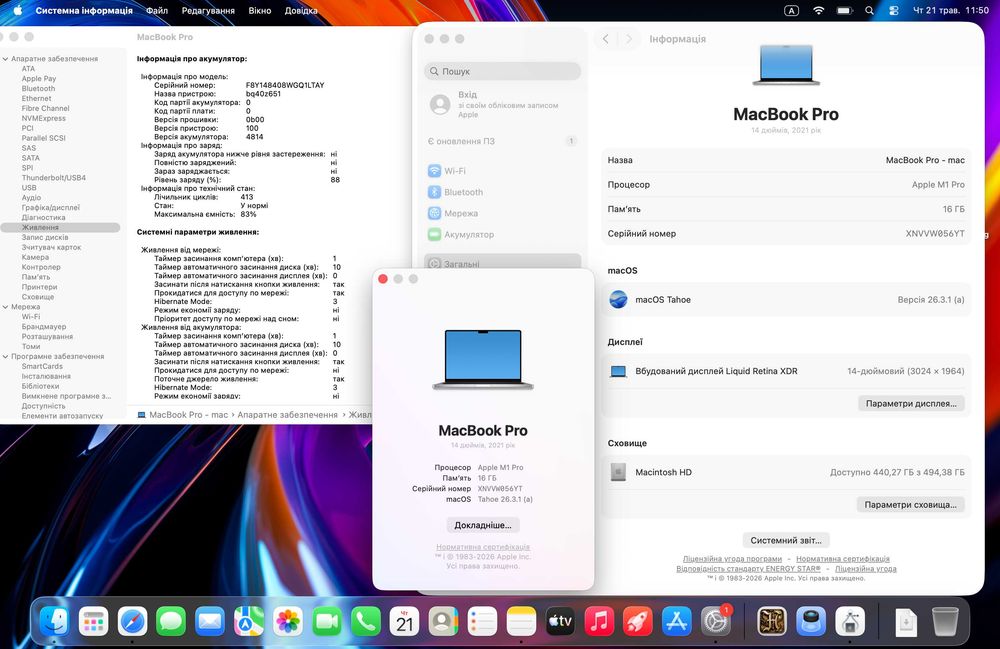Image resolution: width=1000 pixels, height=649 pixels.
Task: Select Thunderbolt/USB4 in hardware list
Action: point(54,178)
